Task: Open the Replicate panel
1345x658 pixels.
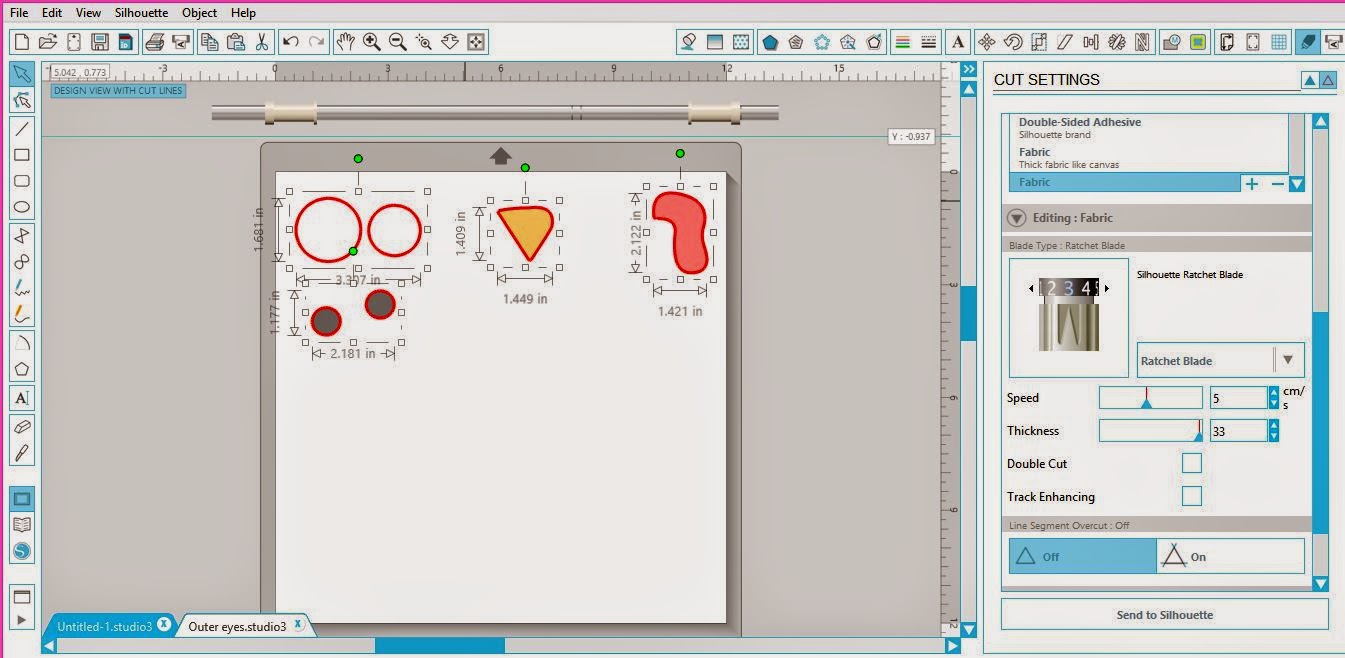Action: click(1115, 42)
